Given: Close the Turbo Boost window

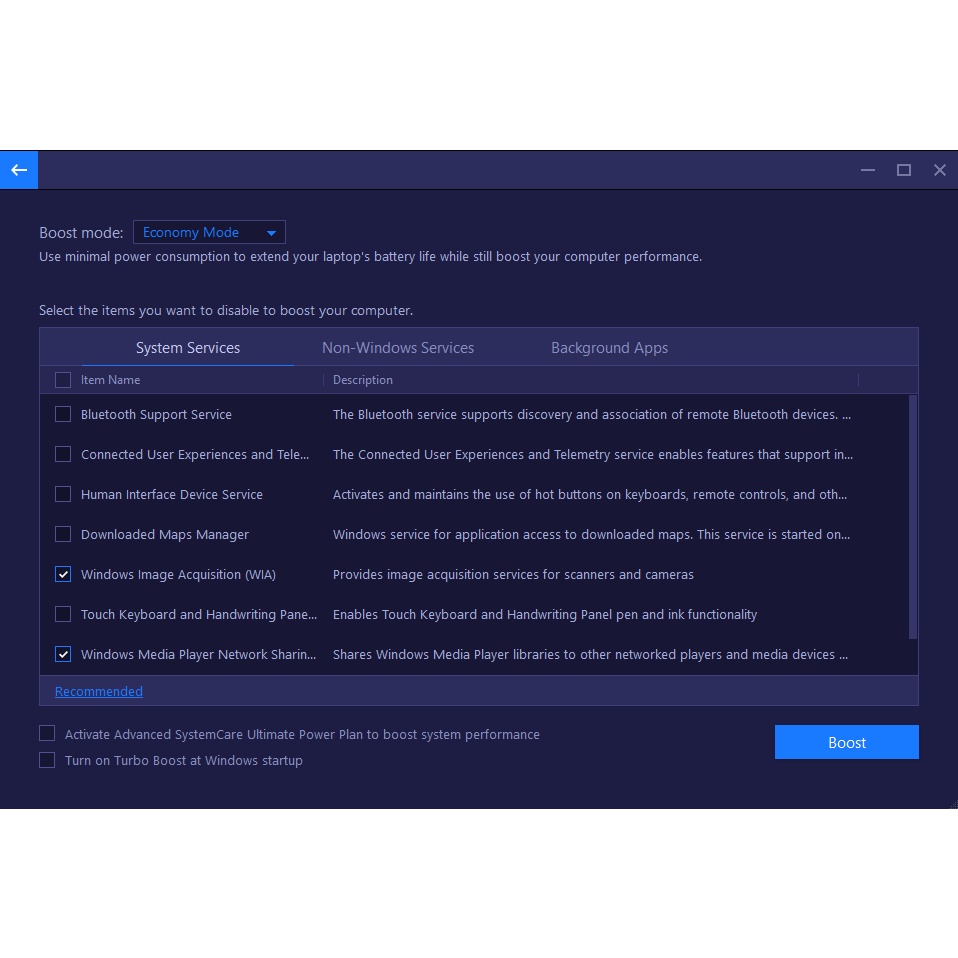Looking at the screenshot, I should (x=940, y=170).
